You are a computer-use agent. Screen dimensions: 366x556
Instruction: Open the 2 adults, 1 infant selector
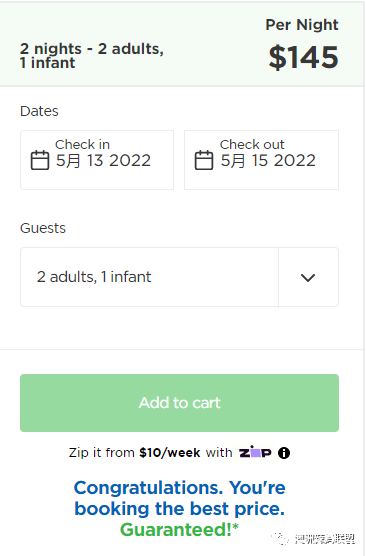[x=179, y=277]
